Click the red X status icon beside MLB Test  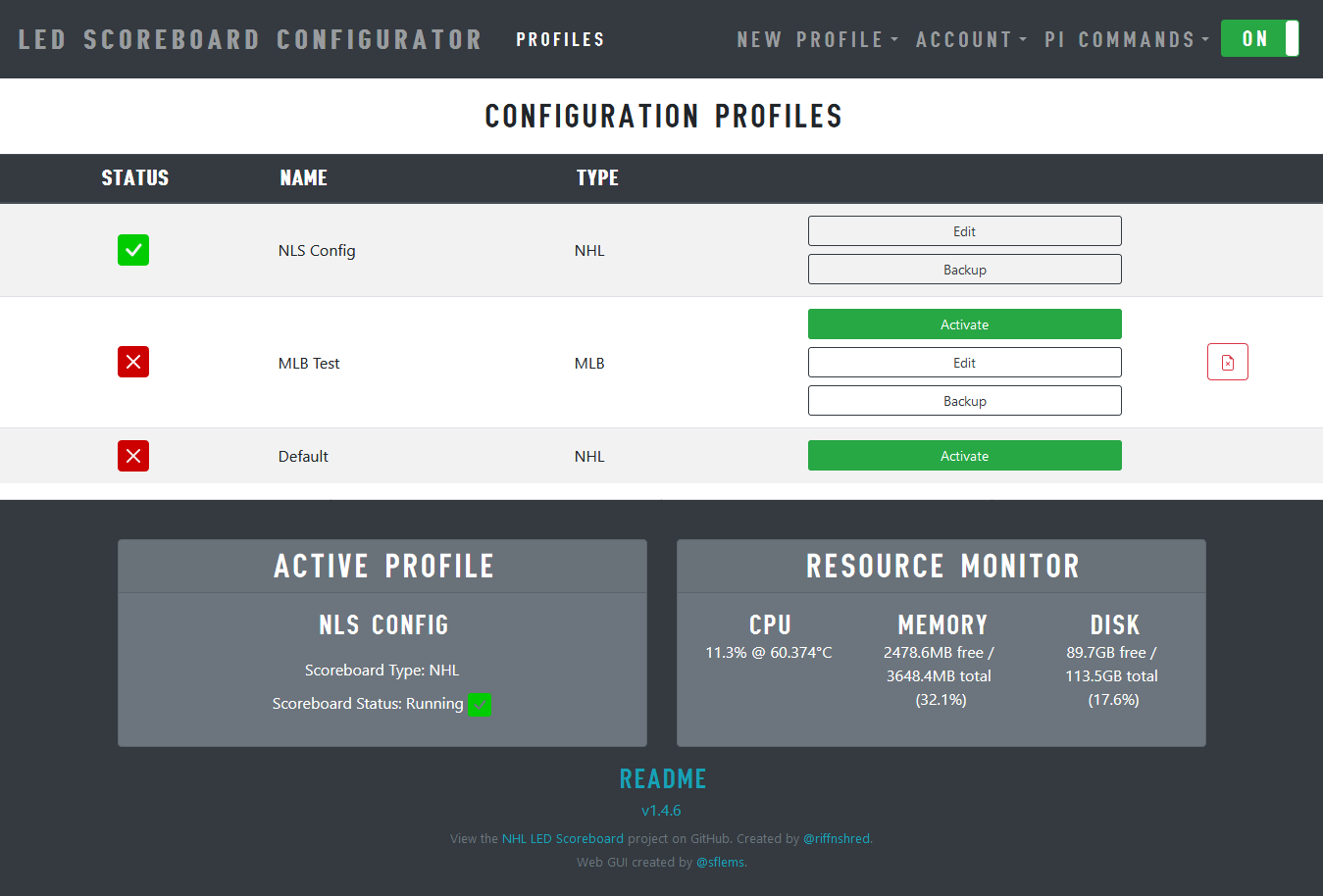(133, 362)
